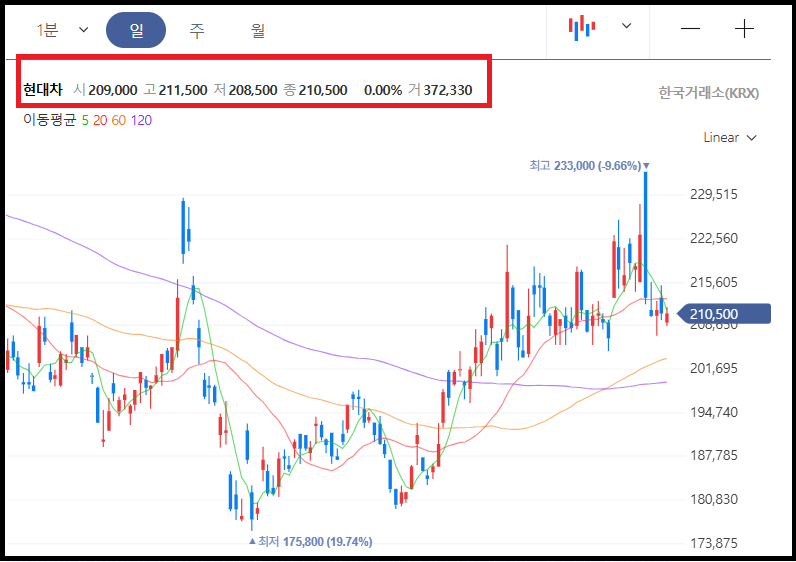This screenshot has height=562, width=796.
Task: Open the Linear scale dropdown
Action: click(x=730, y=138)
